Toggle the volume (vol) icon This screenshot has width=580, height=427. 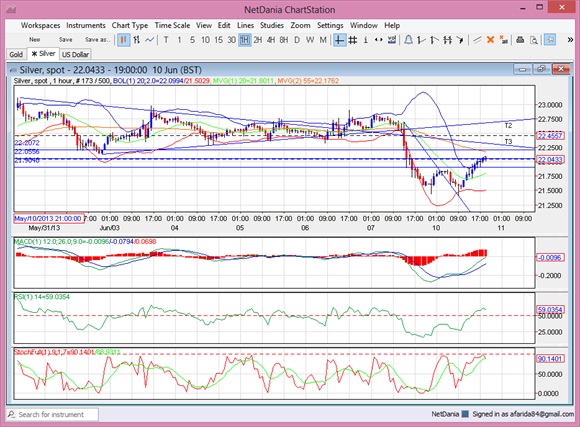coord(391,40)
